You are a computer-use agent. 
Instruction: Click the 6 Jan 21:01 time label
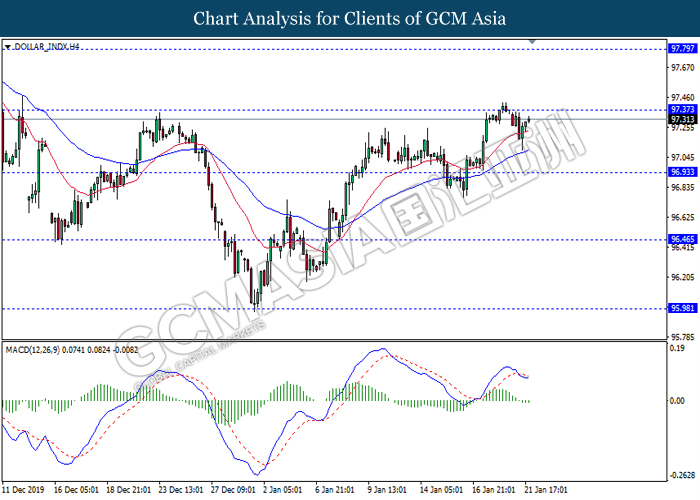coord(335,490)
